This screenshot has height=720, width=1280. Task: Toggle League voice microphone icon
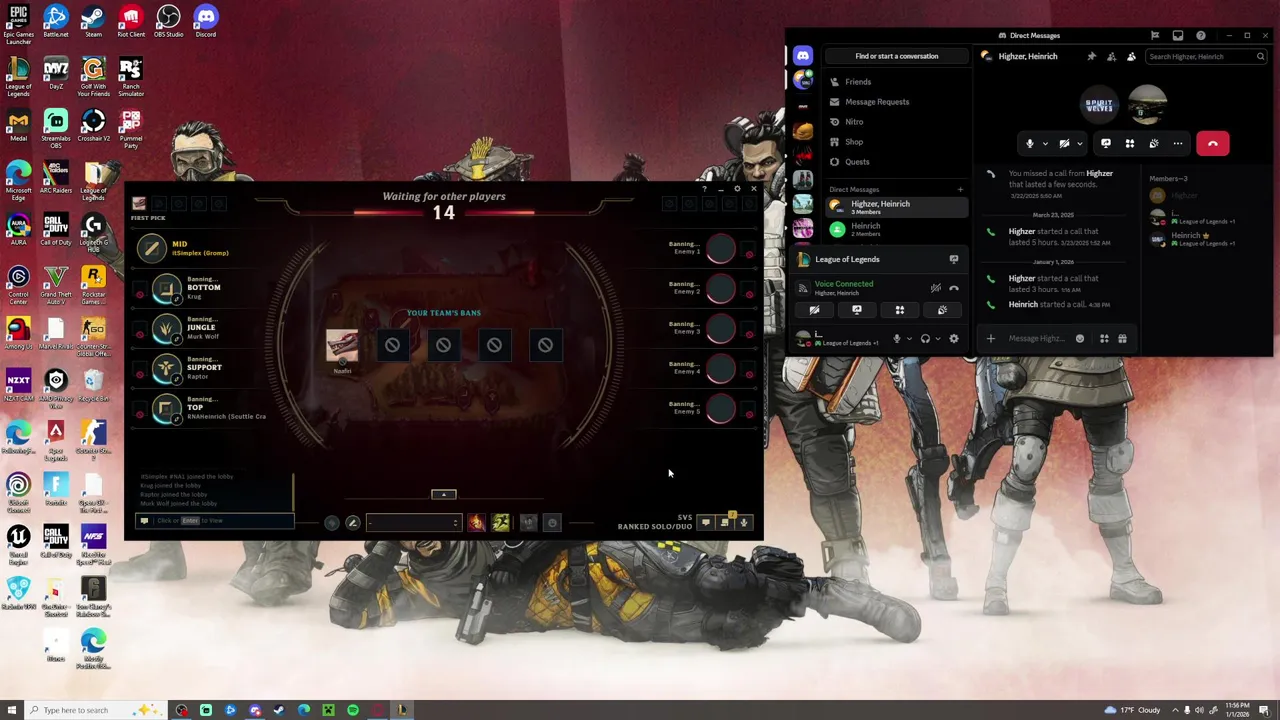pos(744,523)
